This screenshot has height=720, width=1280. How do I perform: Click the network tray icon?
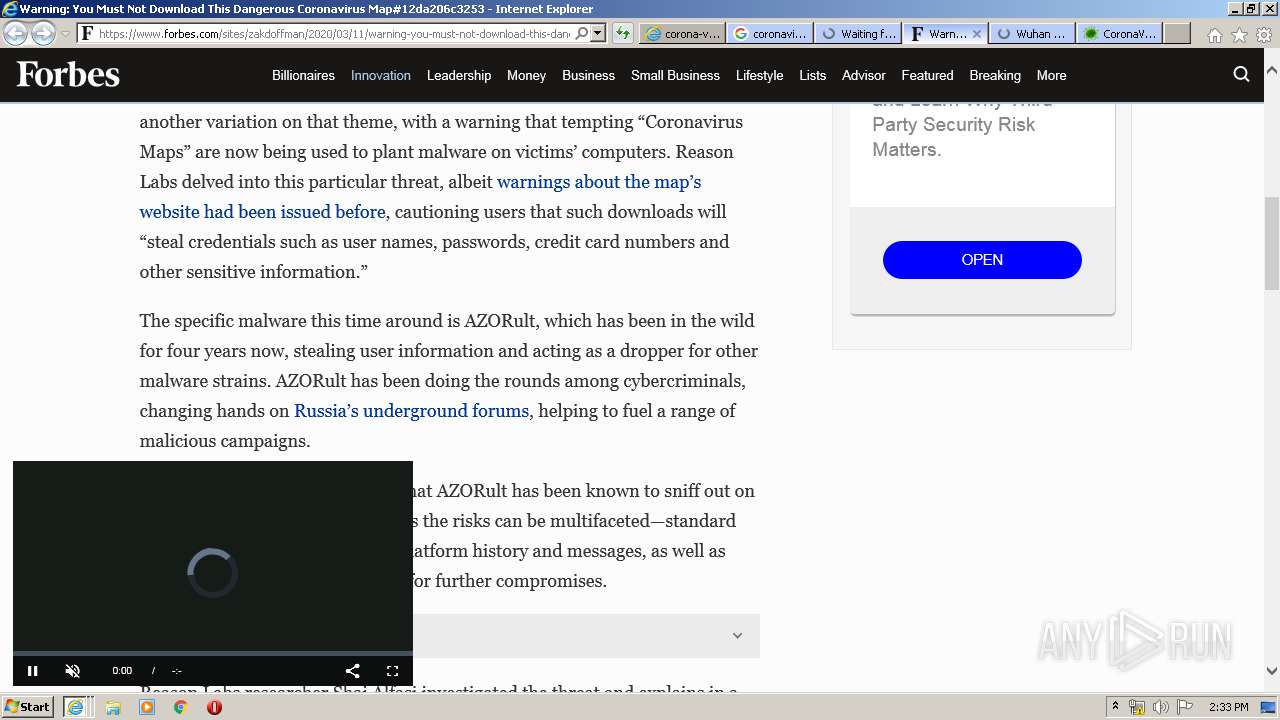pyautogui.click(x=1137, y=707)
